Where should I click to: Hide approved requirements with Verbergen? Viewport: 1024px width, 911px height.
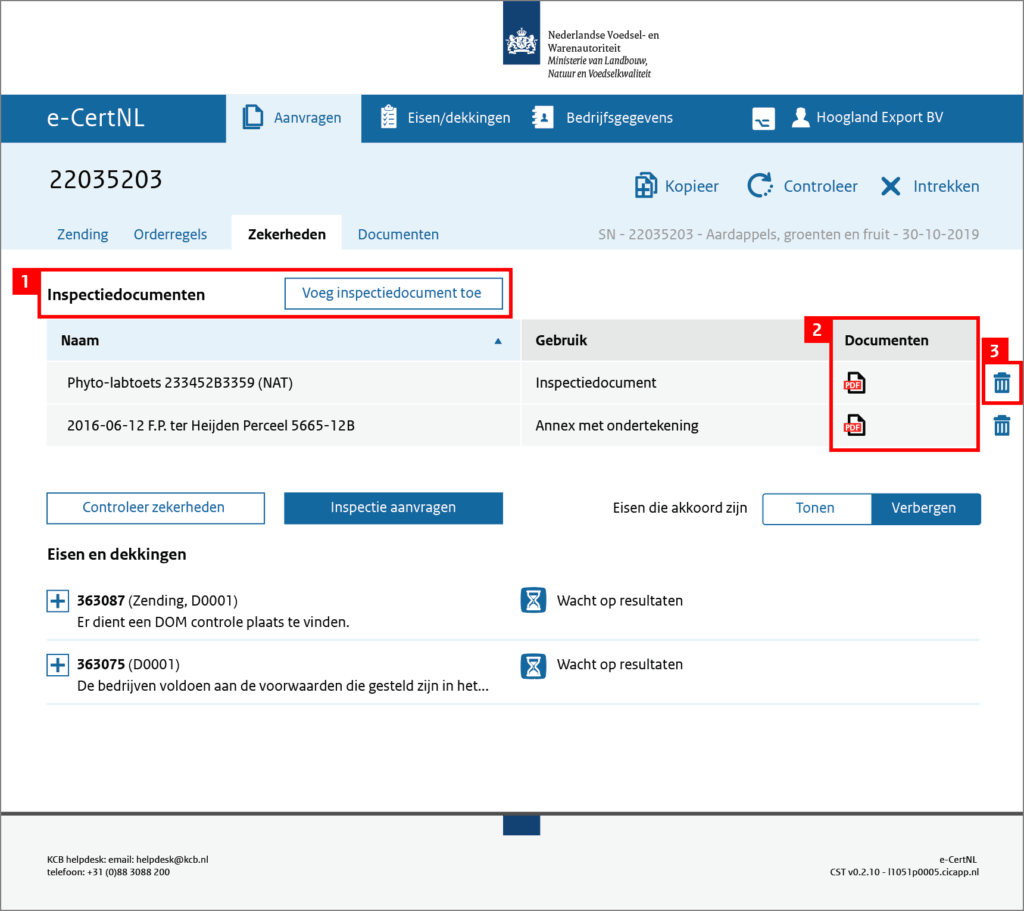(x=925, y=508)
